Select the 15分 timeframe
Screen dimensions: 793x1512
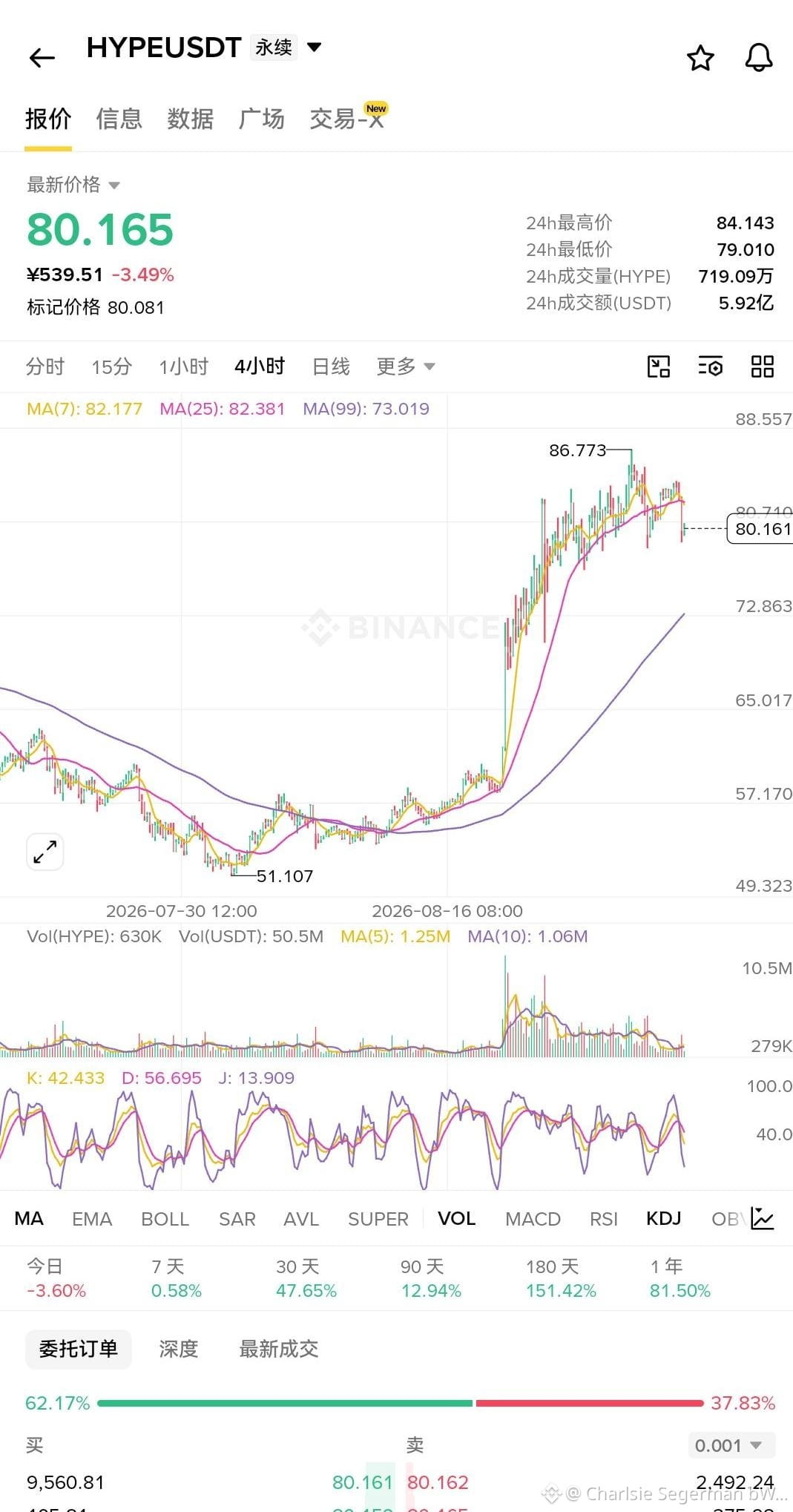(112, 367)
